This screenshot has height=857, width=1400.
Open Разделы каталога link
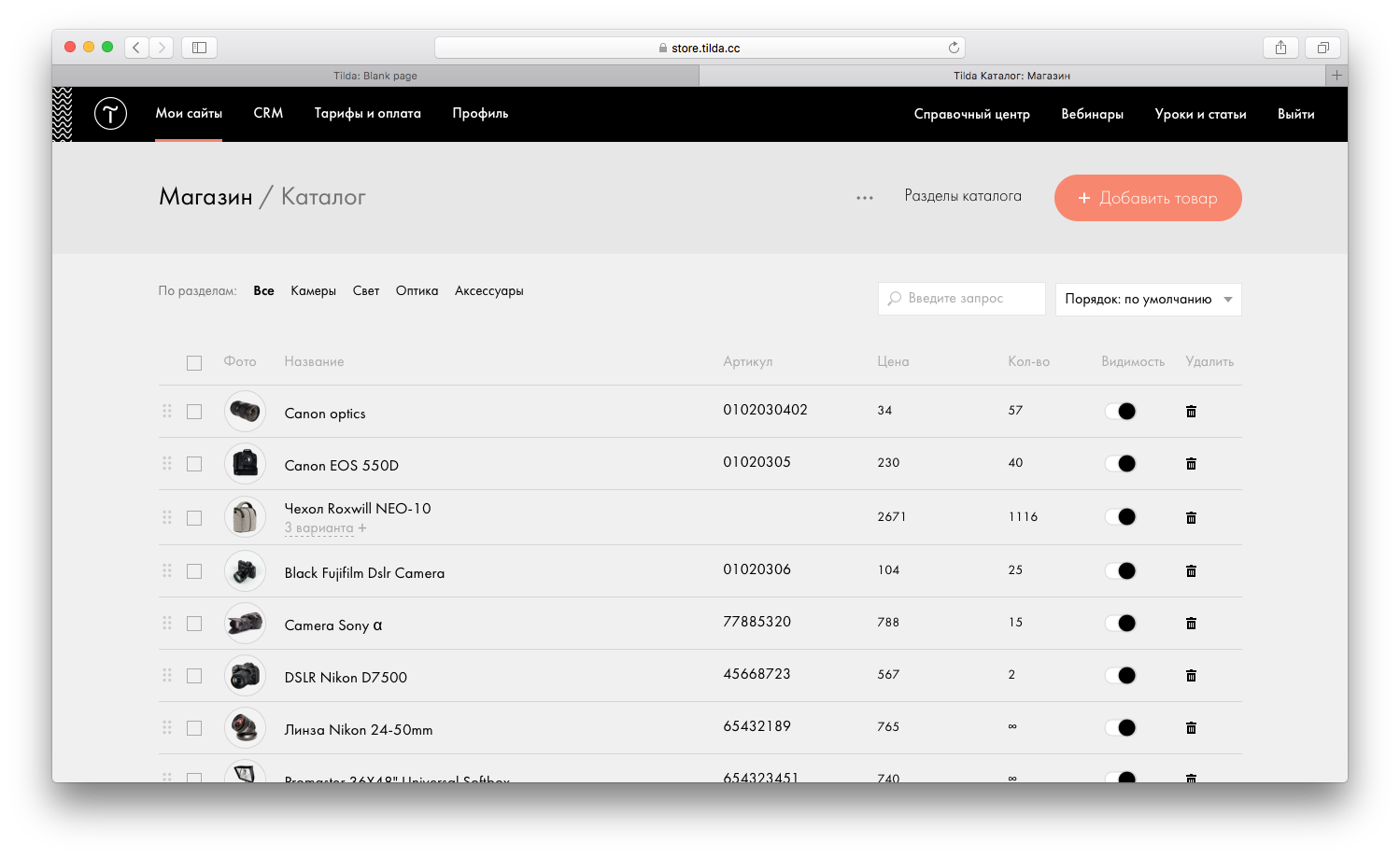click(963, 196)
